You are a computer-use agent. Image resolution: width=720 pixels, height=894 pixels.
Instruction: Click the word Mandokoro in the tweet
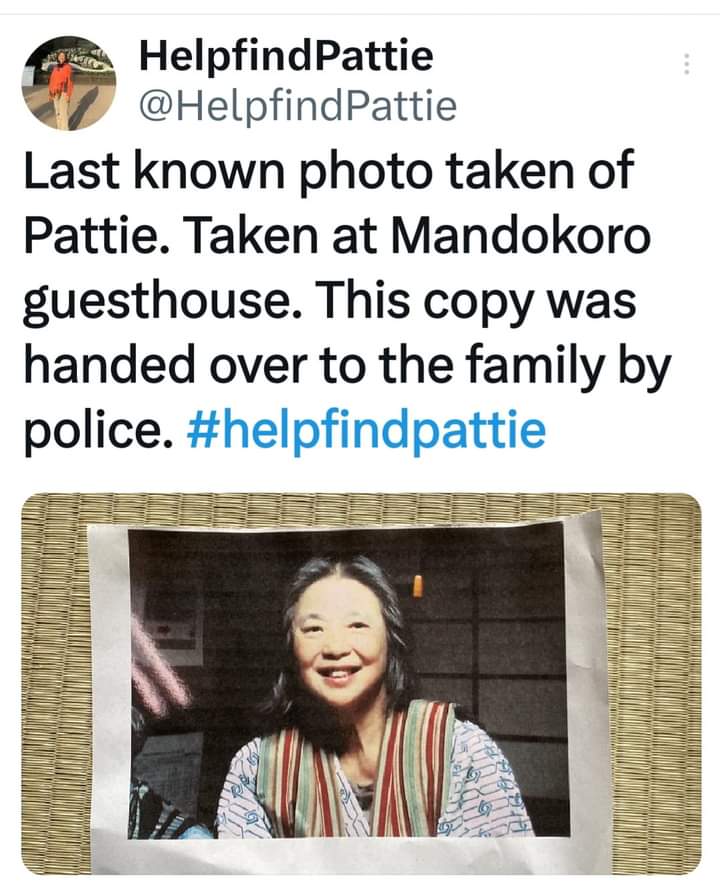[520, 235]
